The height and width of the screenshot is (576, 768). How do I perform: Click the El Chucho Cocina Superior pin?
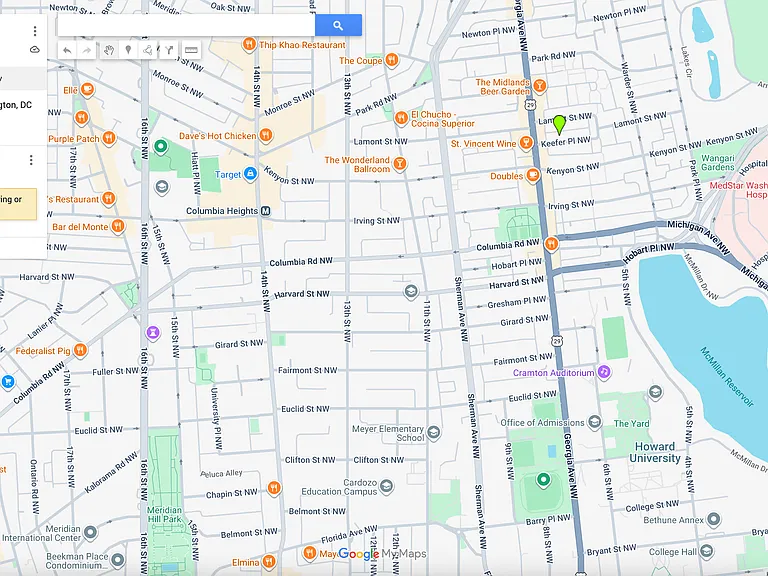[401, 118]
